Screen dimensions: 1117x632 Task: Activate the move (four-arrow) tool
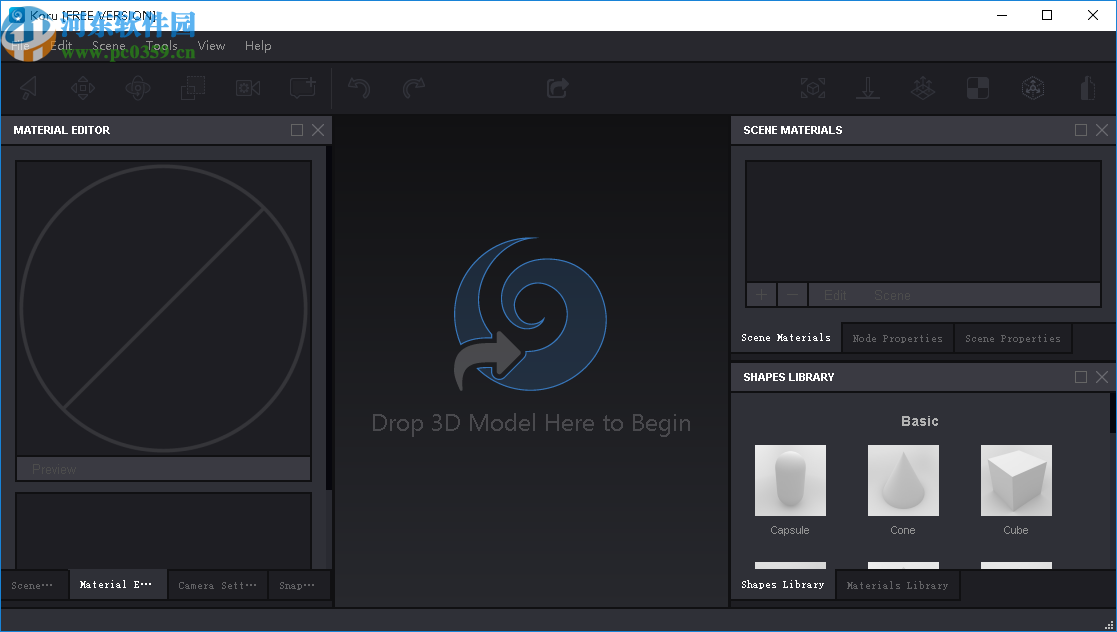(83, 88)
